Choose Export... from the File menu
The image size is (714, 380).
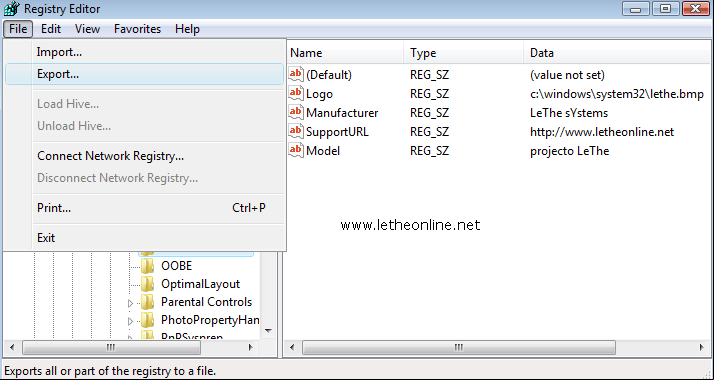point(144,74)
